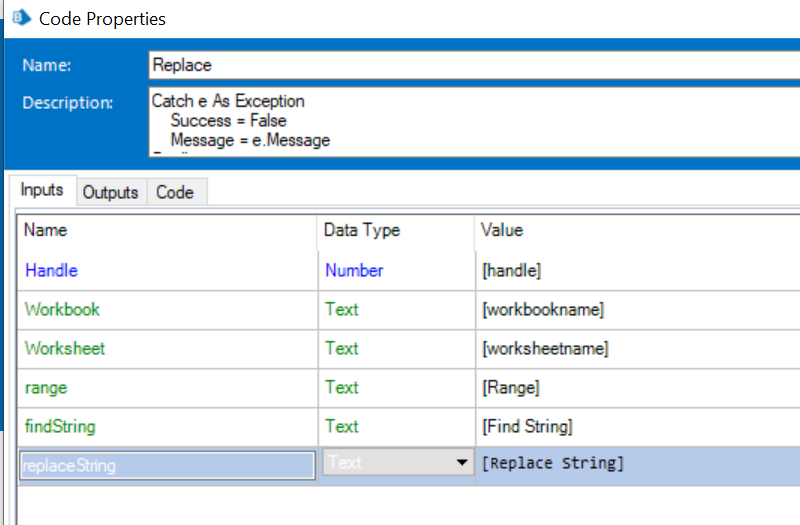Image resolution: width=800 pixels, height=525 pixels.
Task: Click the [handle] value cell
Action: point(514,271)
